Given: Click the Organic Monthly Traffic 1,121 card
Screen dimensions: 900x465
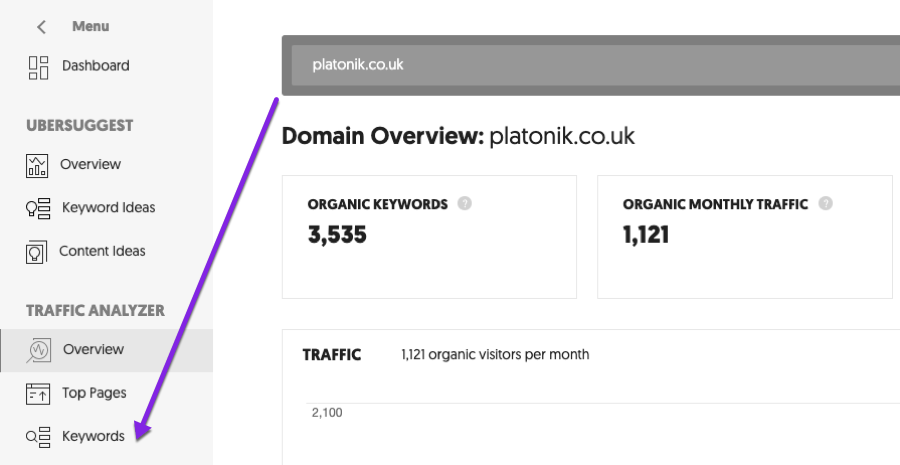Looking at the screenshot, I should (x=744, y=237).
